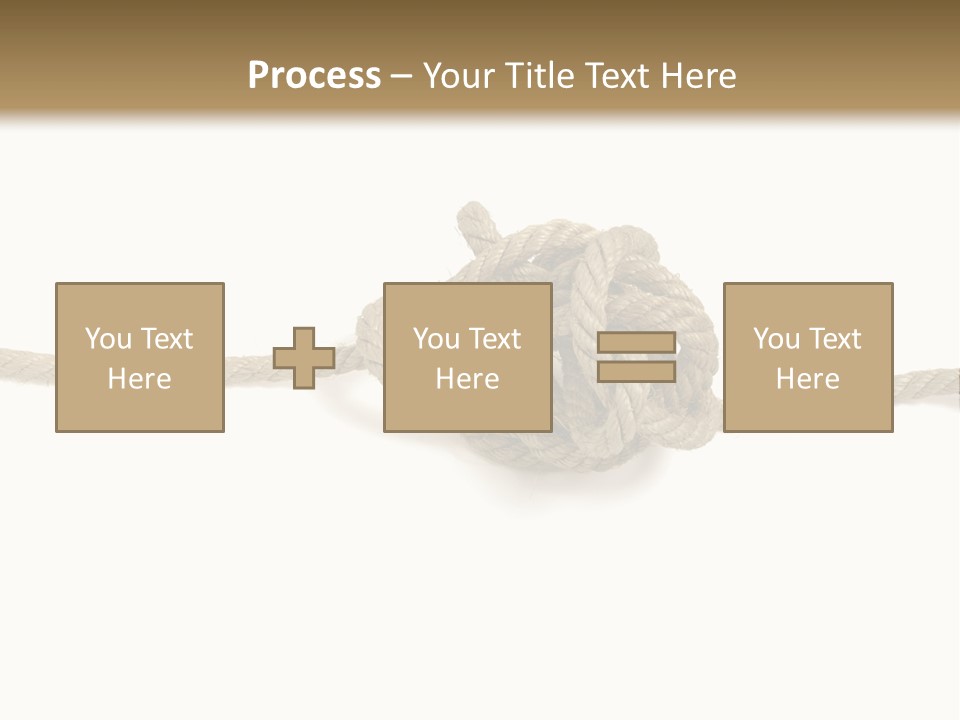Click the plus sign shape

[304, 358]
